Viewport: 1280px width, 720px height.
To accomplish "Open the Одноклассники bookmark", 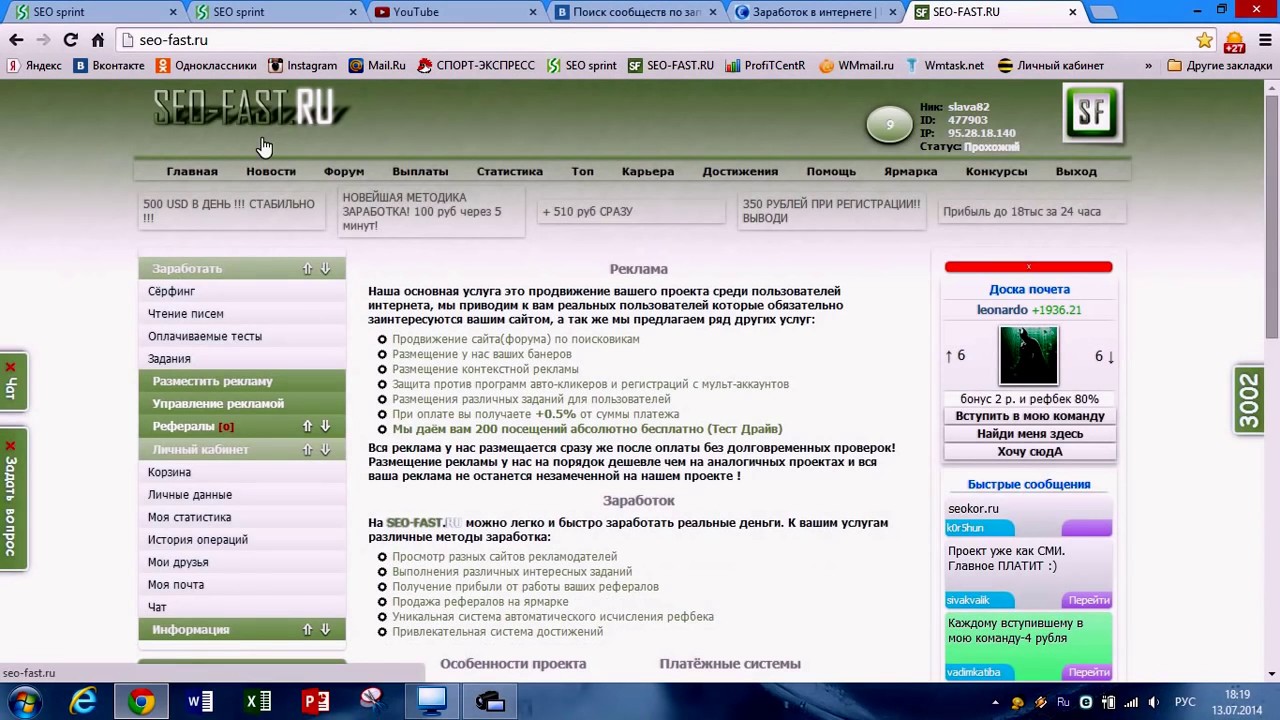I will (x=207, y=65).
